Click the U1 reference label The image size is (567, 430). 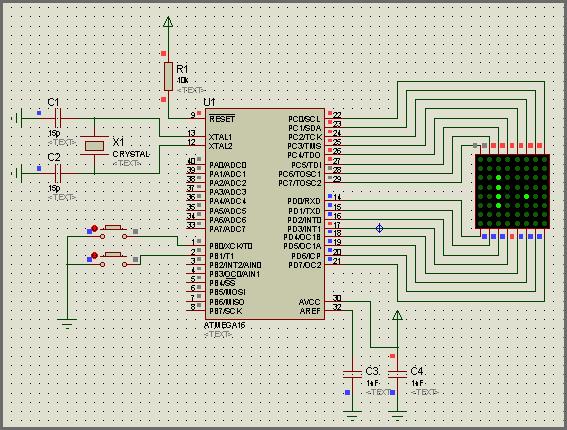(210, 102)
